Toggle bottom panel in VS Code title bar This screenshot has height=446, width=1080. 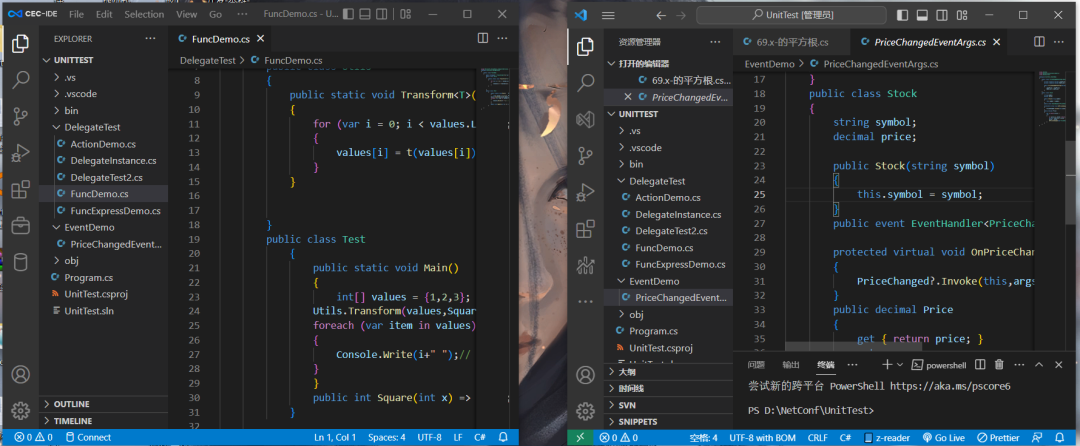point(921,15)
